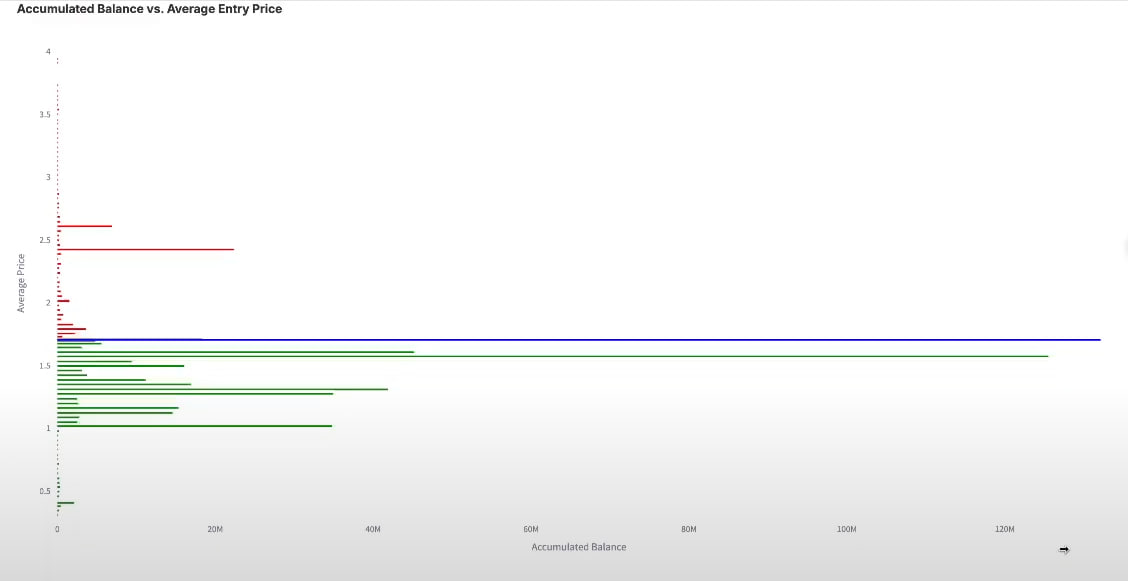Click the 3 label on the y-axis
The width and height of the screenshot is (1128, 581).
click(x=47, y=177)
